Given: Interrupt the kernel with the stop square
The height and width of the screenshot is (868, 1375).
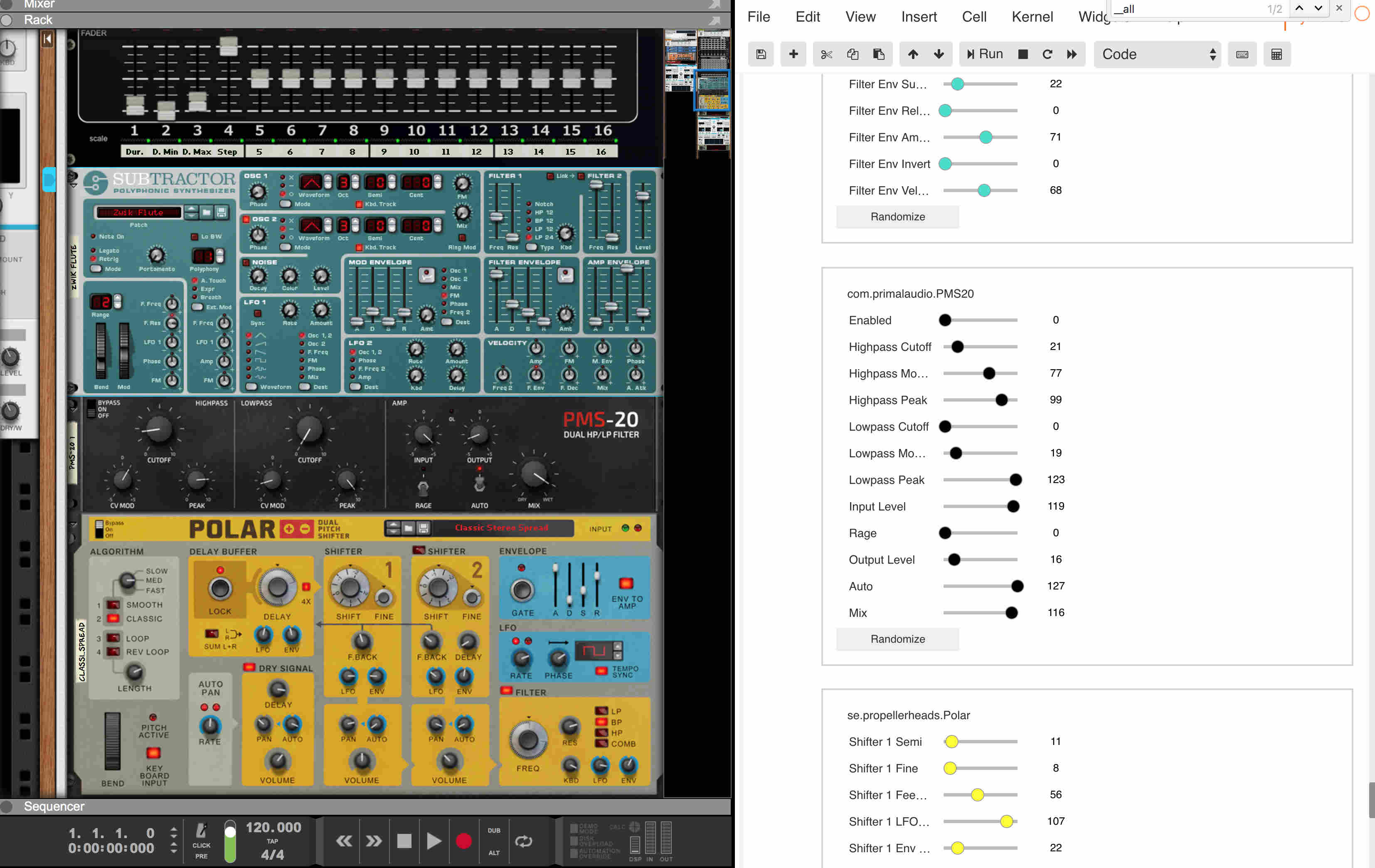Looking at the screenshot, I should click(x=1023, y=54).
